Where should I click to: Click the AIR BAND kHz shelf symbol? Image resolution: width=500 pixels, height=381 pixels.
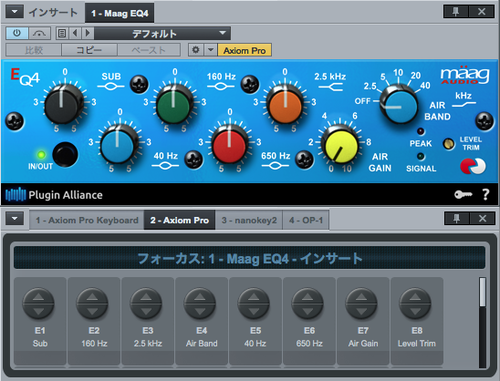pyautogui.click(x=464, y=105)
